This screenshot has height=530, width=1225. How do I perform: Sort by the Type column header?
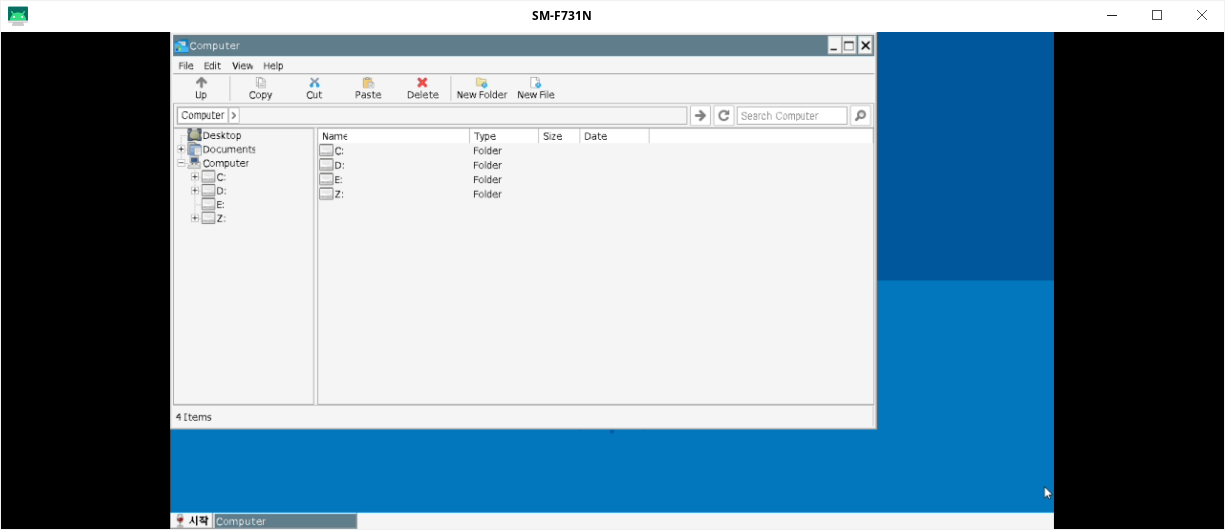click(x=504, y=136)
